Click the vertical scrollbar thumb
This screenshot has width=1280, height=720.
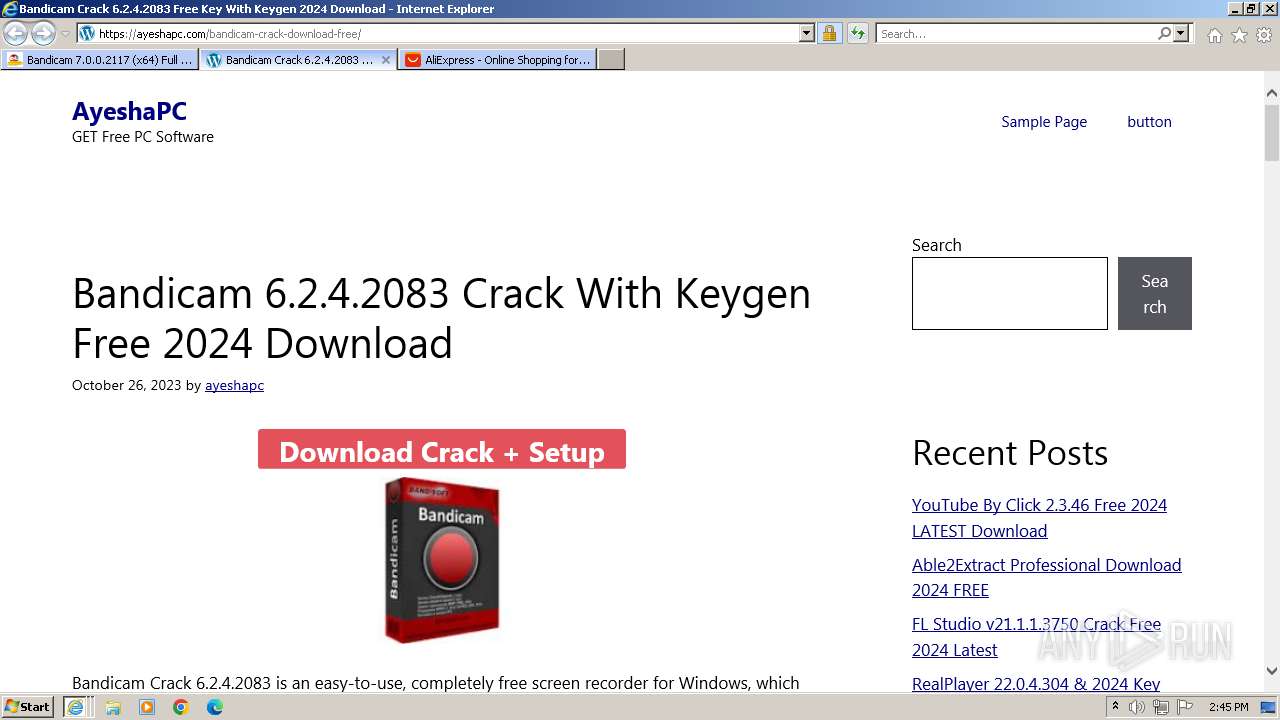tap(1271, 132)
